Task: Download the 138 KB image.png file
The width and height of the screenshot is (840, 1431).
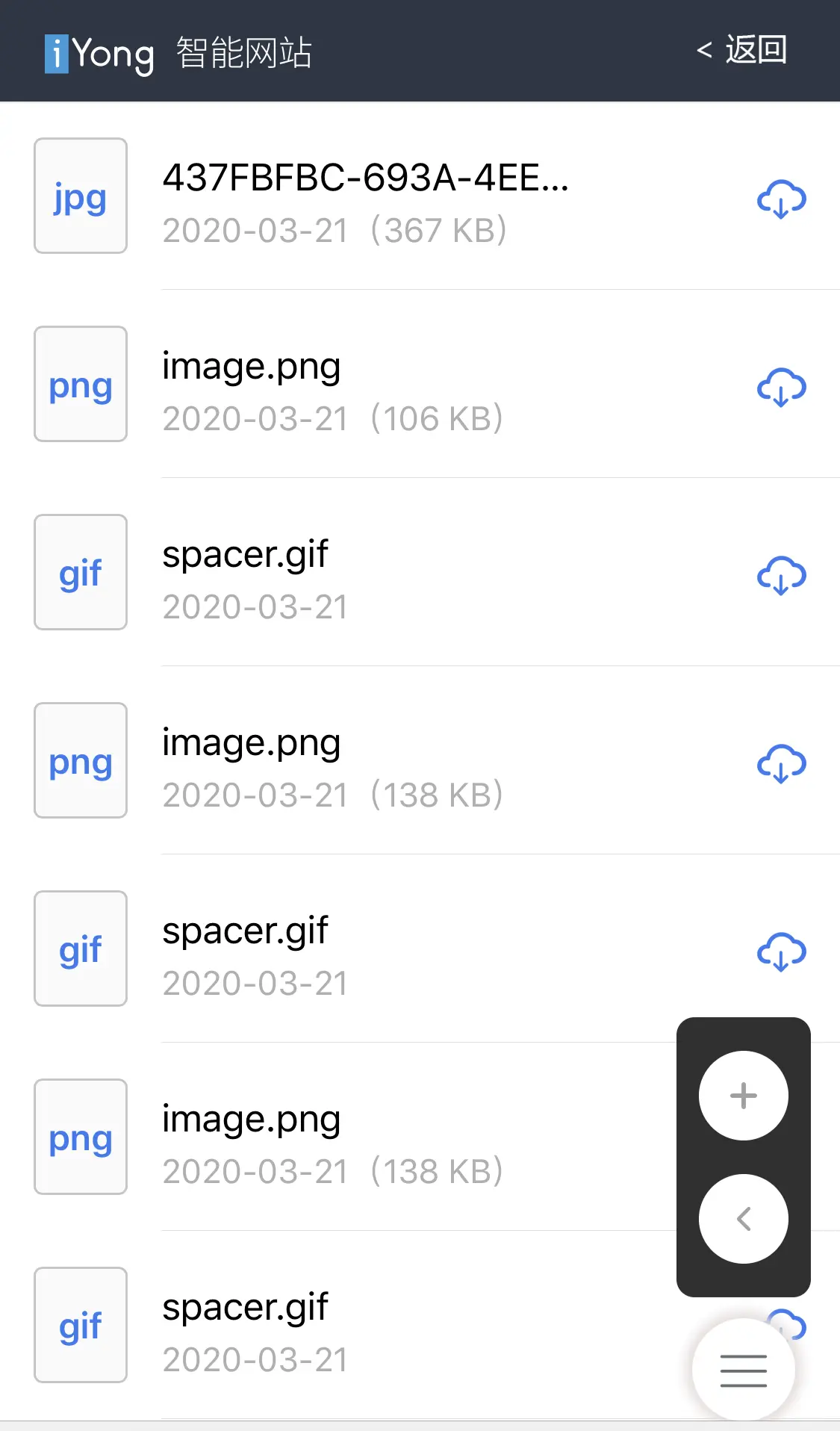Action: [780, 763]
